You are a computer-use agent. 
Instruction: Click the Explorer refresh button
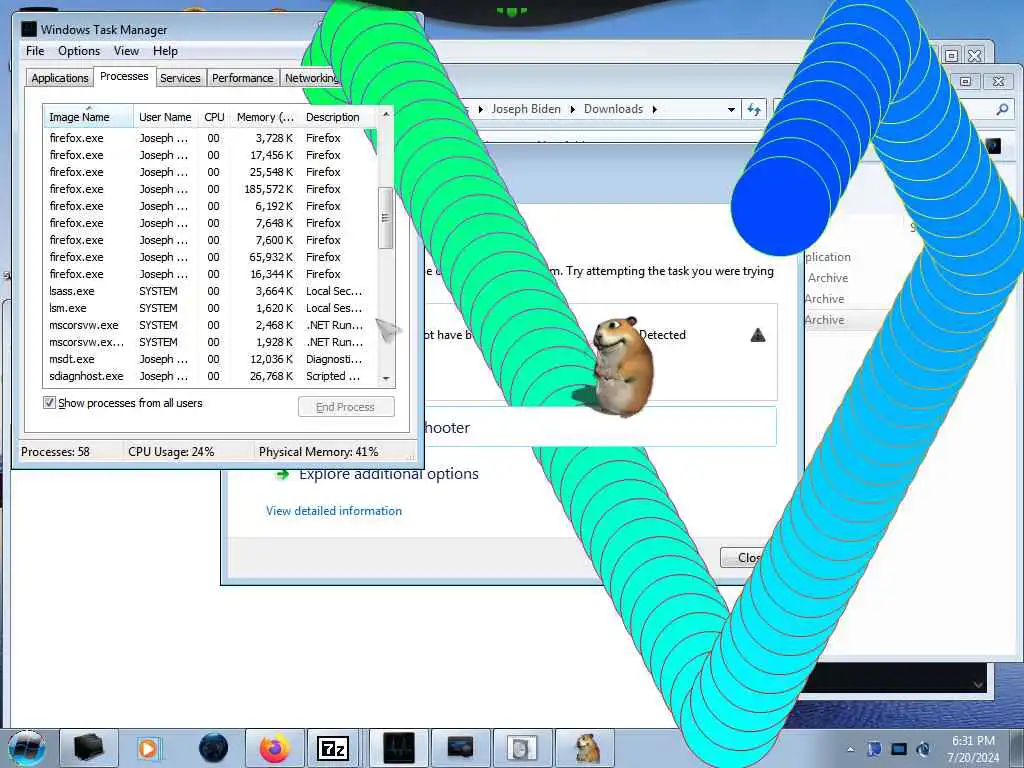tap(754, 109)
